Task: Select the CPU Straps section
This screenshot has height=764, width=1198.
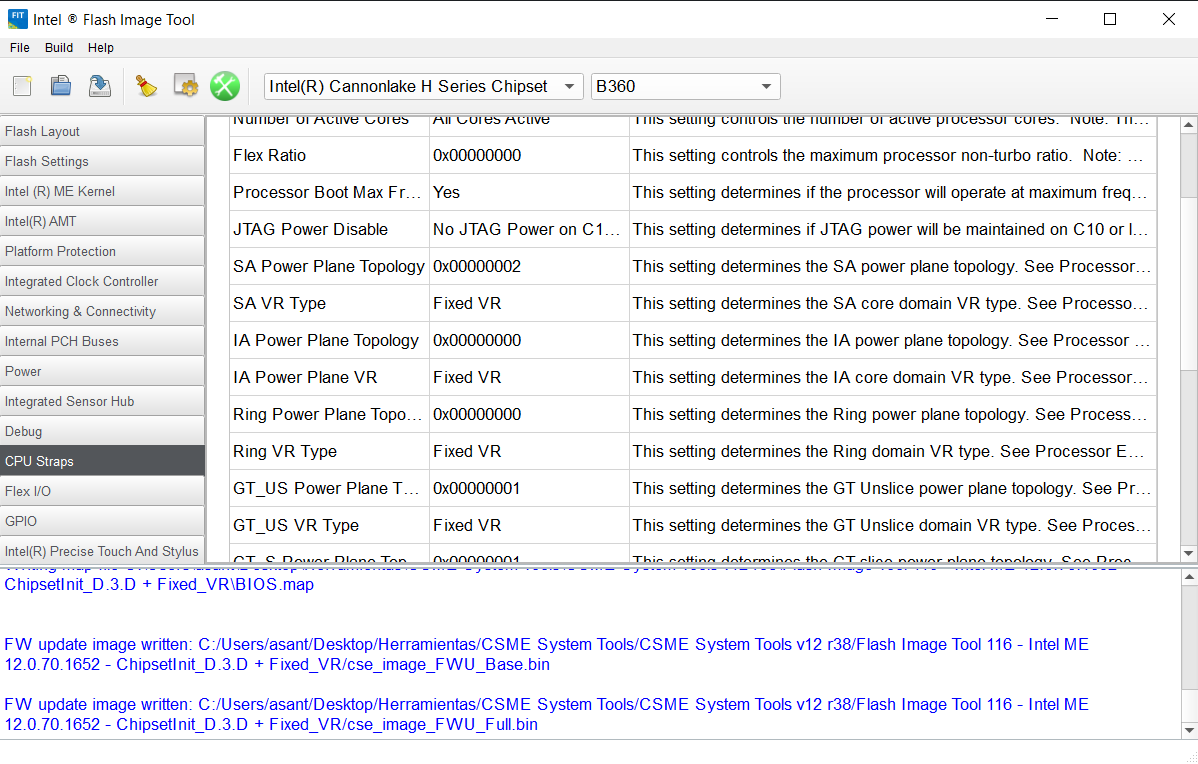Action: pos(102,461)
